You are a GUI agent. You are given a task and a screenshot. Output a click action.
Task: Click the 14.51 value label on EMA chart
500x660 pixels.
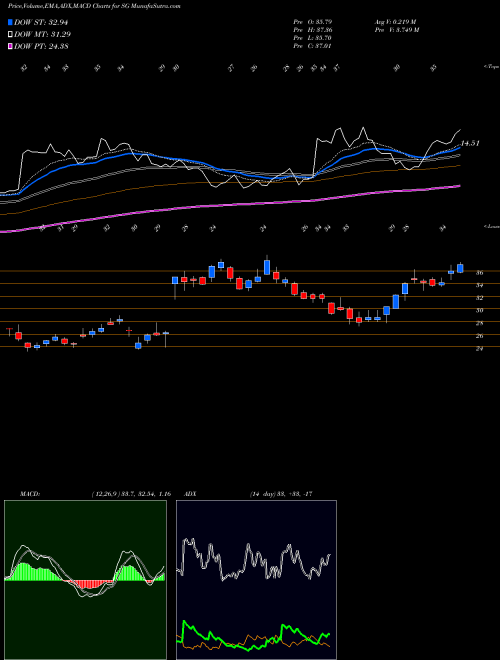(470, 144)
